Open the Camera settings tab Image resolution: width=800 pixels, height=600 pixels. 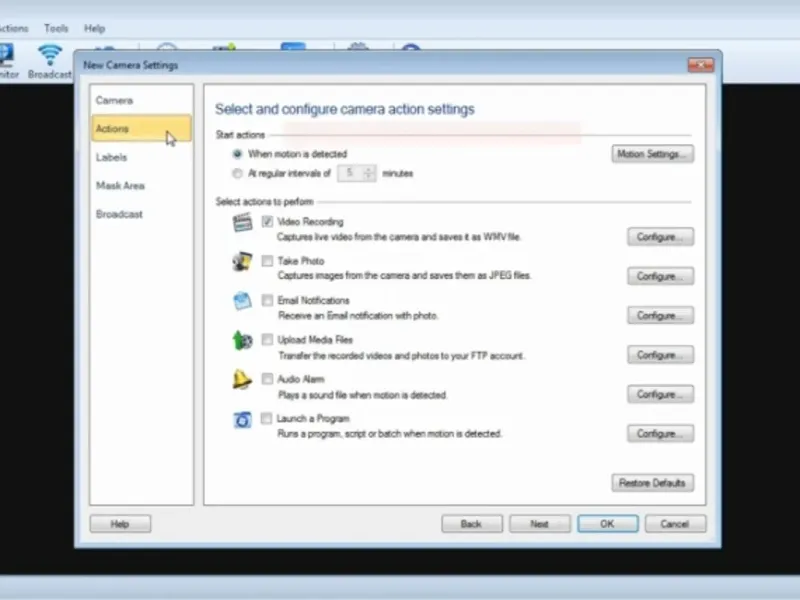pos(141,100)
